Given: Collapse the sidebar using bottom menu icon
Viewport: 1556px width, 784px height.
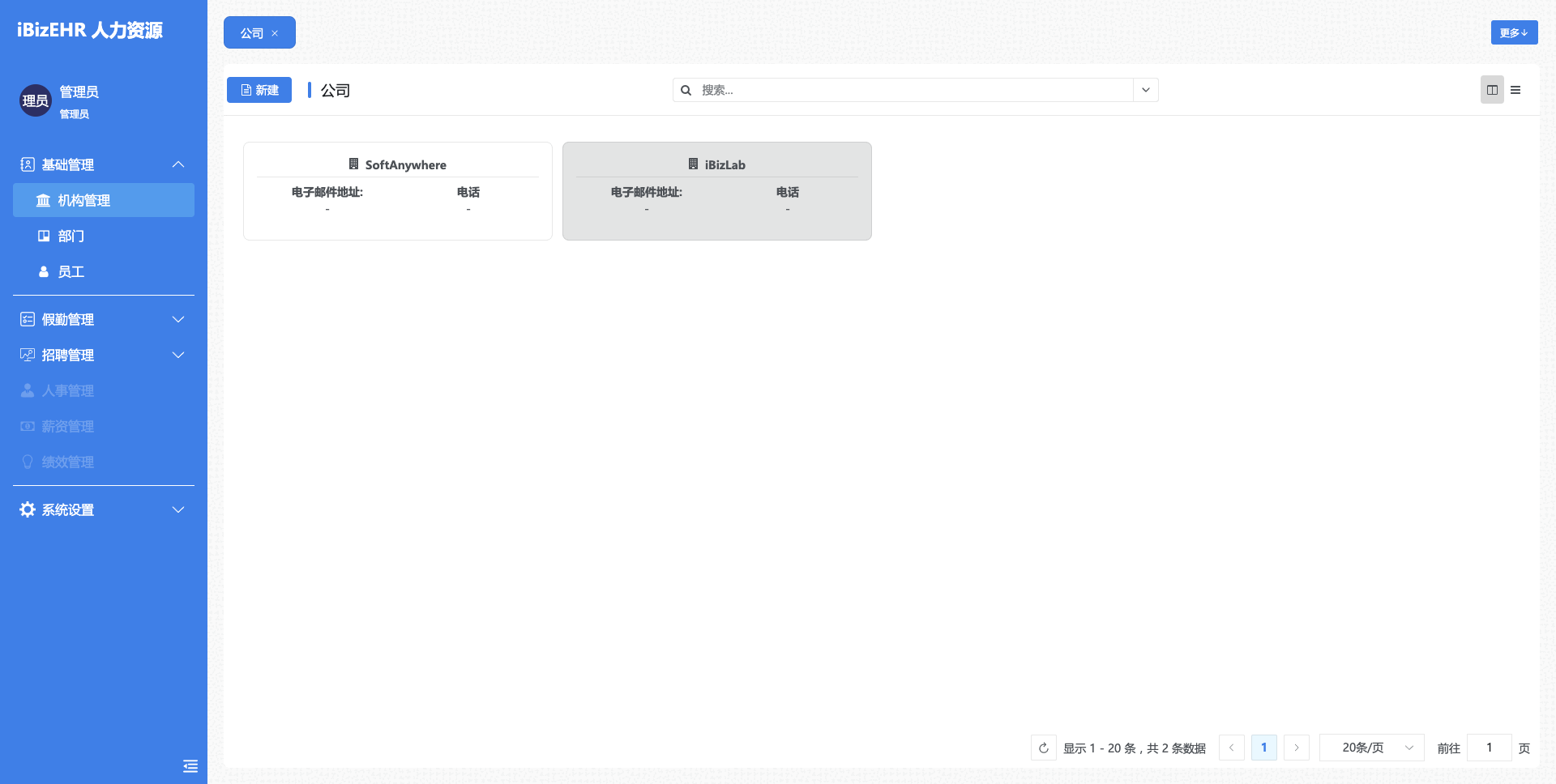Looking at the screenshot, I should pos(190,766).
